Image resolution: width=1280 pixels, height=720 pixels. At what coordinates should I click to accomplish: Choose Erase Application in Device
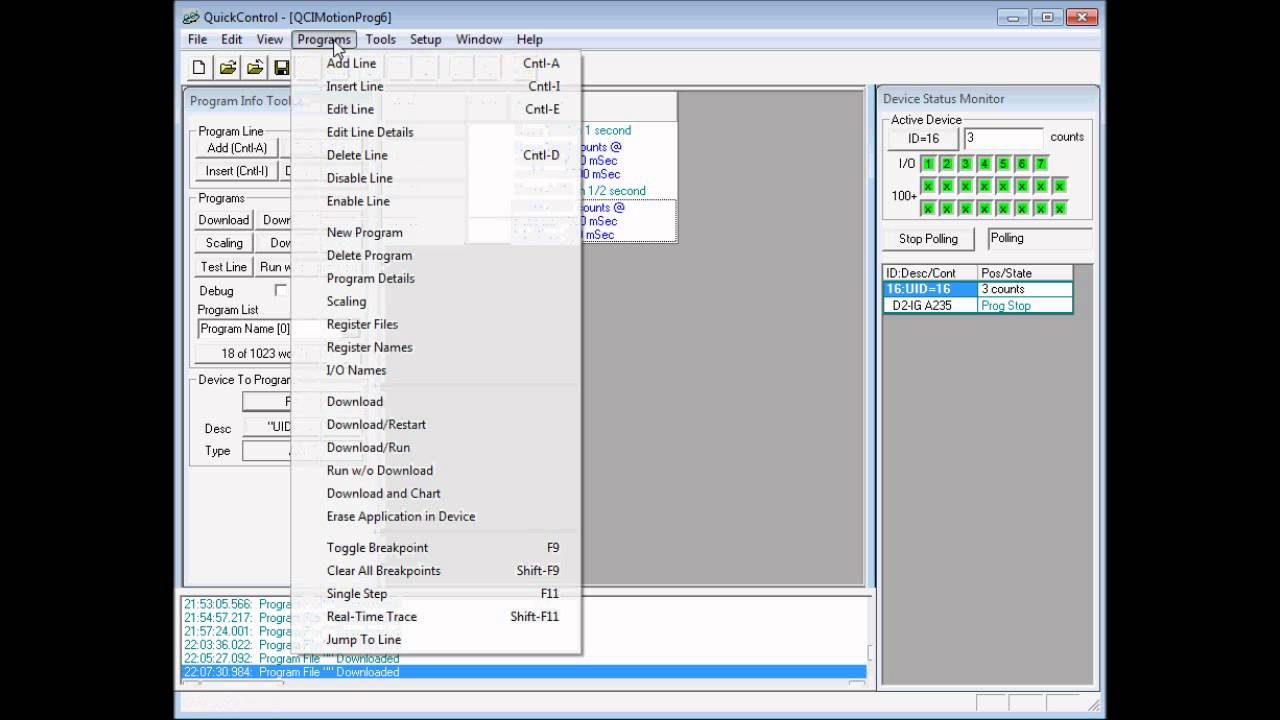point(436,516)
